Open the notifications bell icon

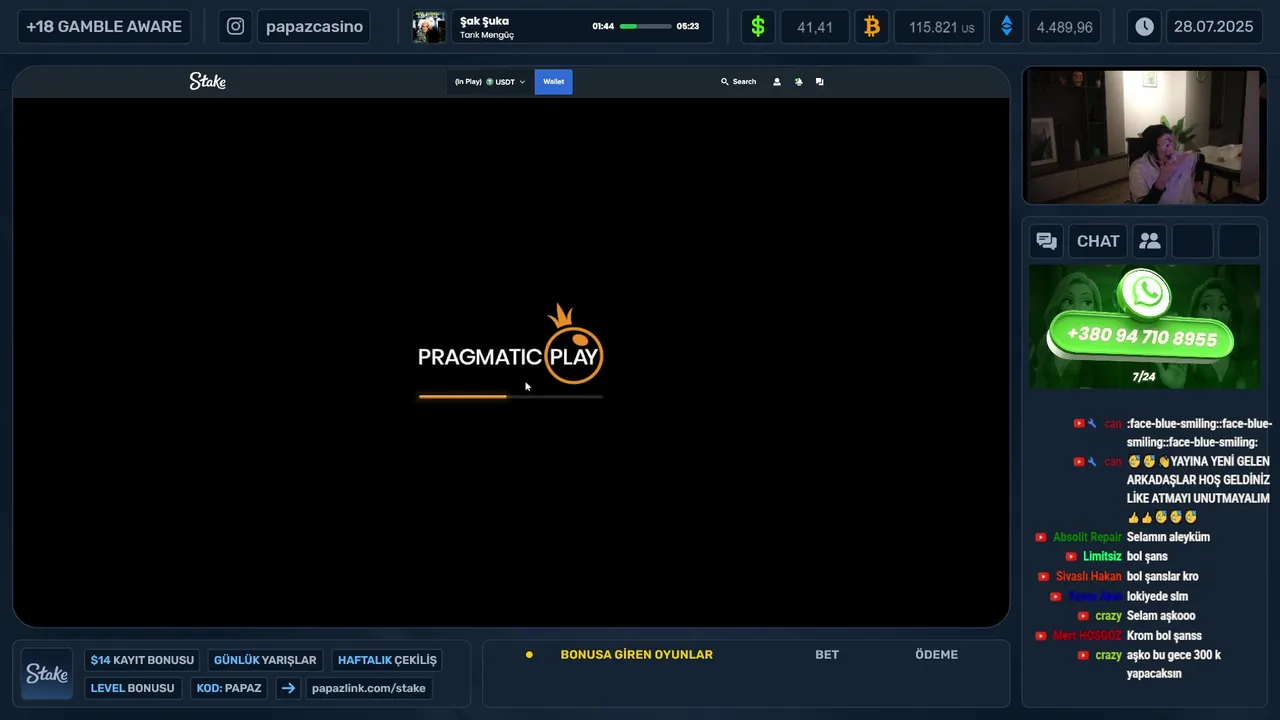(798, 82)
